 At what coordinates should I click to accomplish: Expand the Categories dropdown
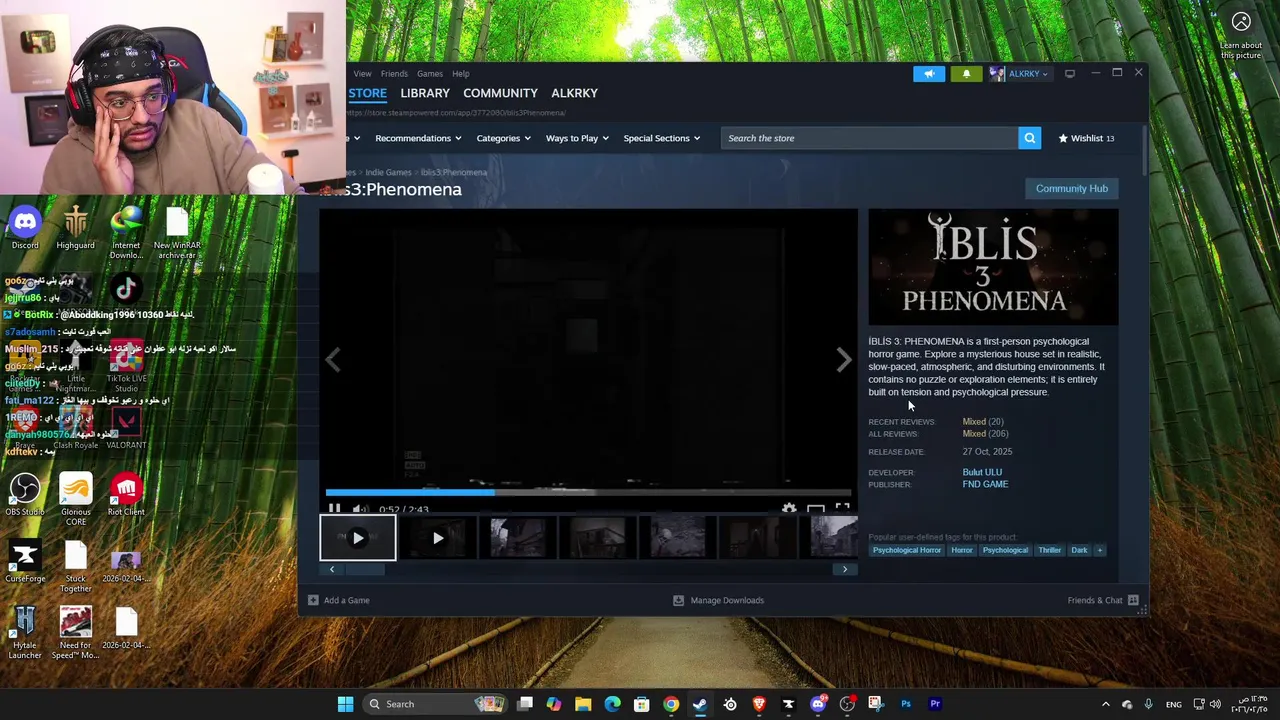coord(504,138)
